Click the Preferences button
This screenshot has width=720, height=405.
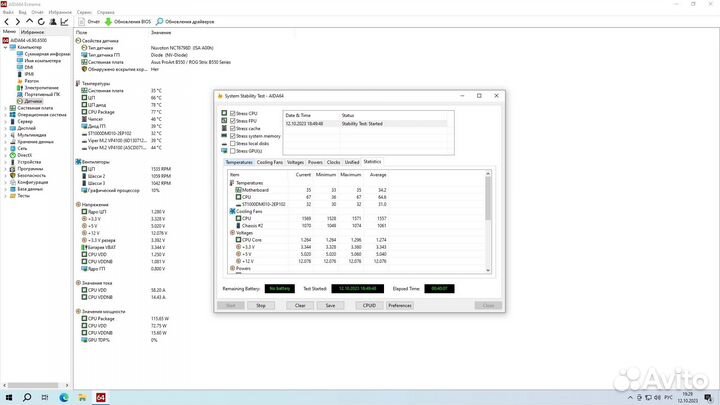tap(400, 305)
